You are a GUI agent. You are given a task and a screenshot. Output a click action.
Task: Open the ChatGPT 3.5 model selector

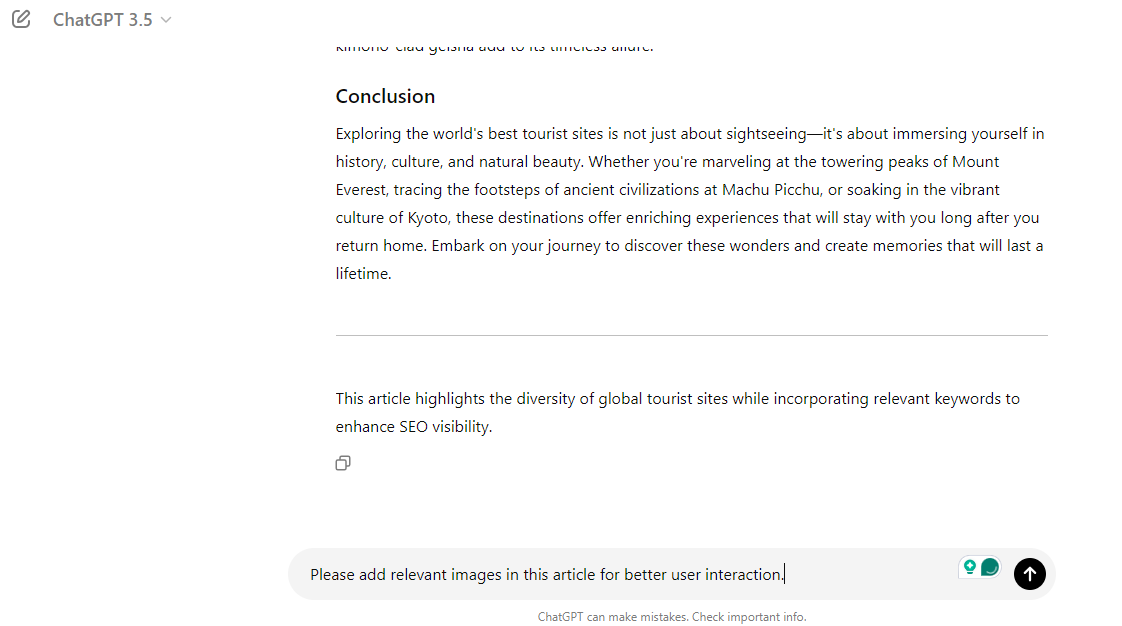(112, 20)
